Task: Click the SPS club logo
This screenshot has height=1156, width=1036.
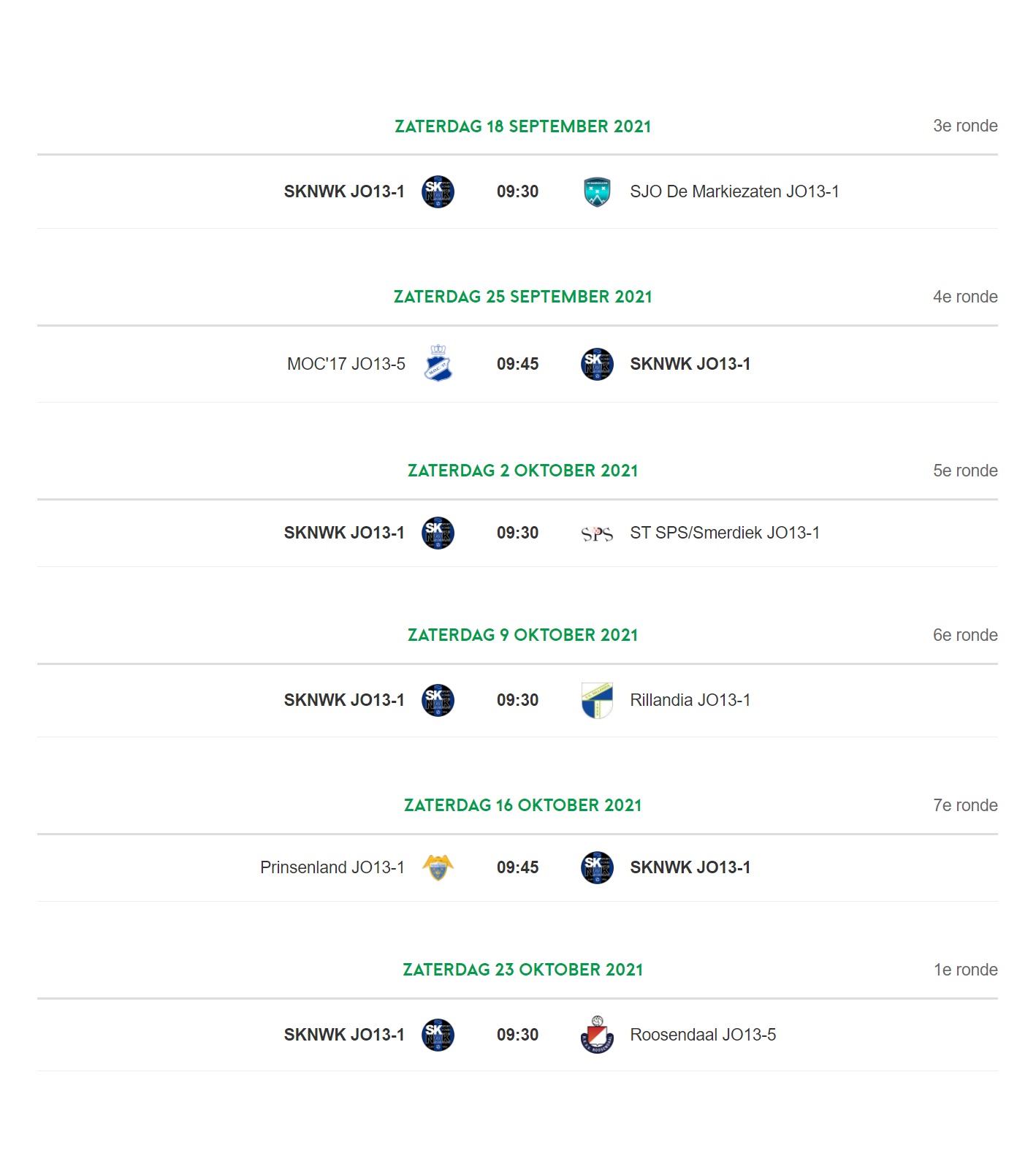Action: pyautogui.click(x=597, y=534)
